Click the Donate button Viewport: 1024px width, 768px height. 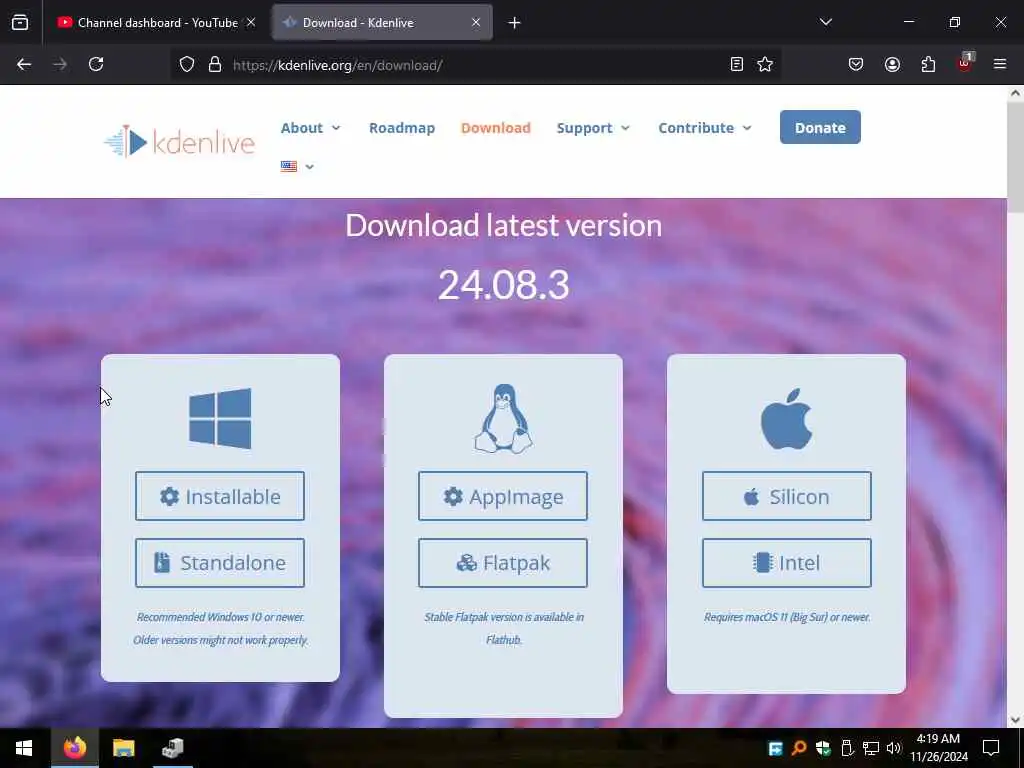[x=820, y=127]
